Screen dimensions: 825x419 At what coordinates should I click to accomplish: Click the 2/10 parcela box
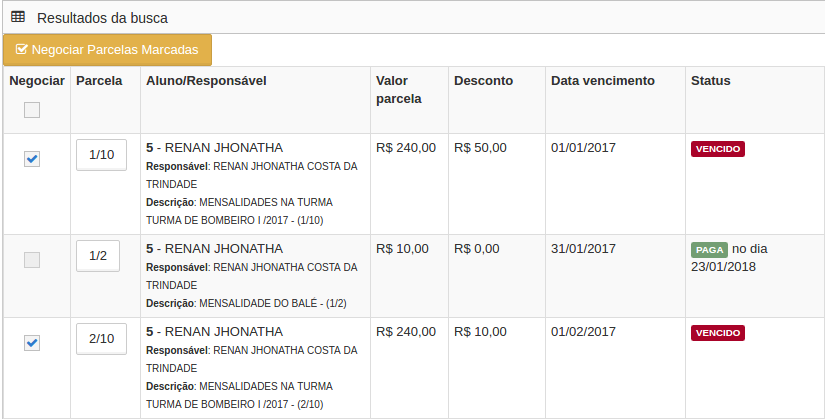[102, 339]
